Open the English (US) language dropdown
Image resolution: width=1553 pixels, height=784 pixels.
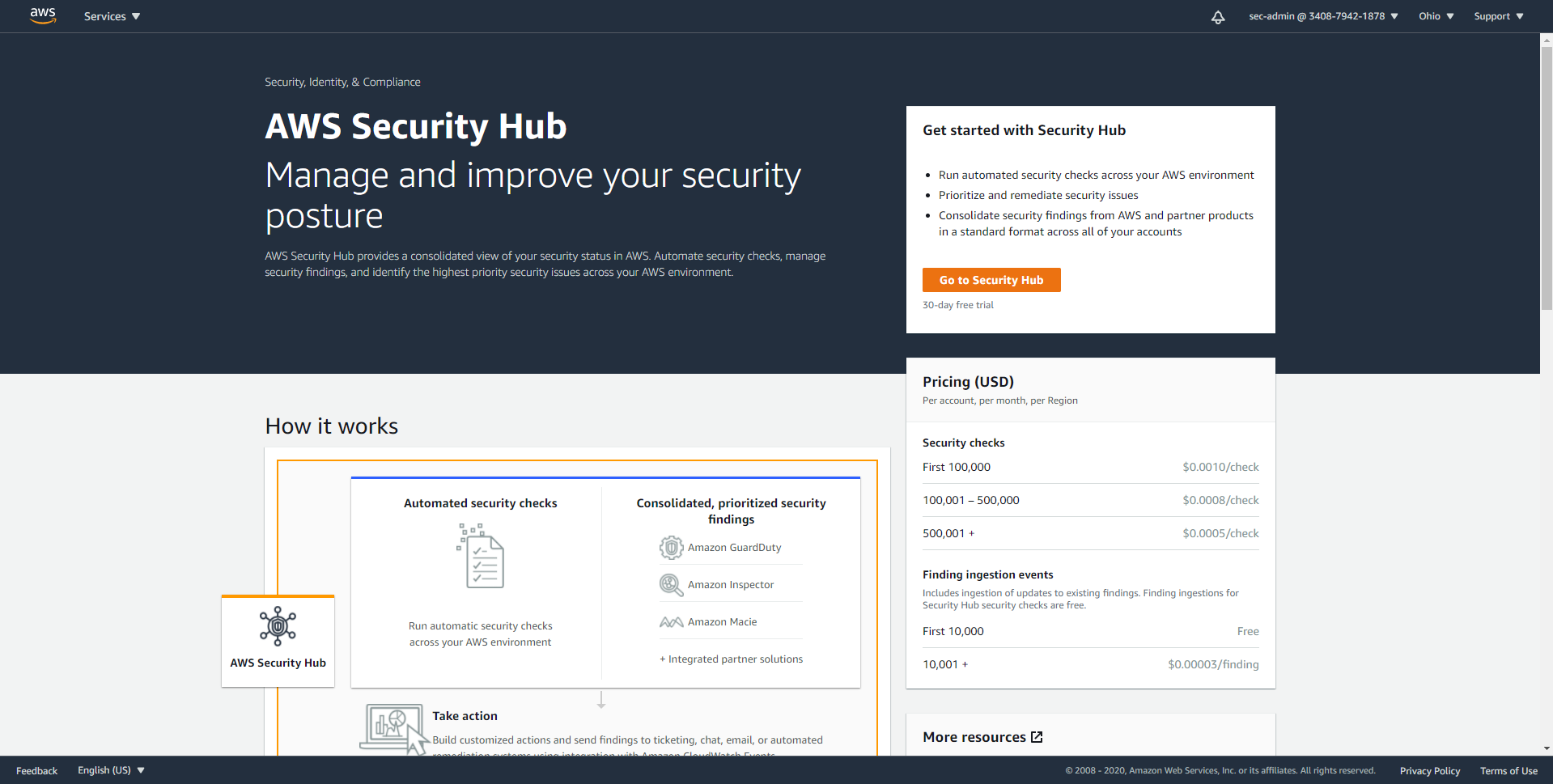pyautogui.click(x=111, y=770)
